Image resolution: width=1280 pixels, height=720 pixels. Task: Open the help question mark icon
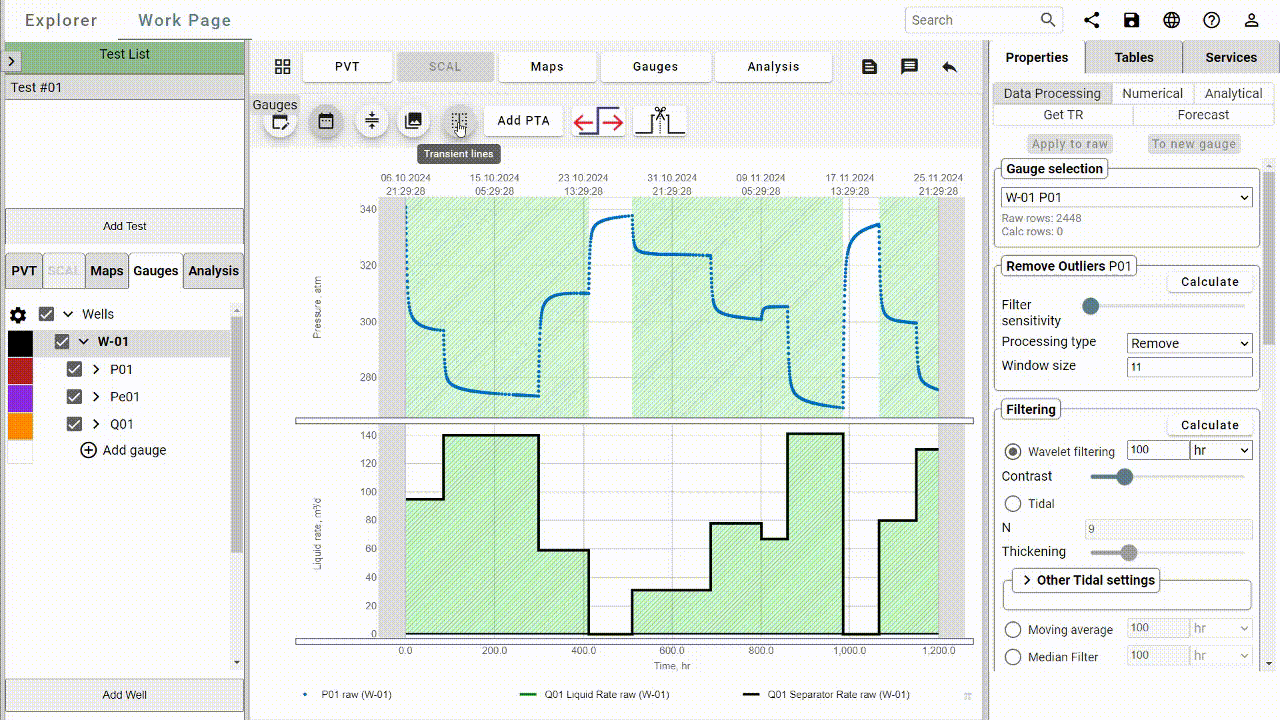click(1211, 20)
